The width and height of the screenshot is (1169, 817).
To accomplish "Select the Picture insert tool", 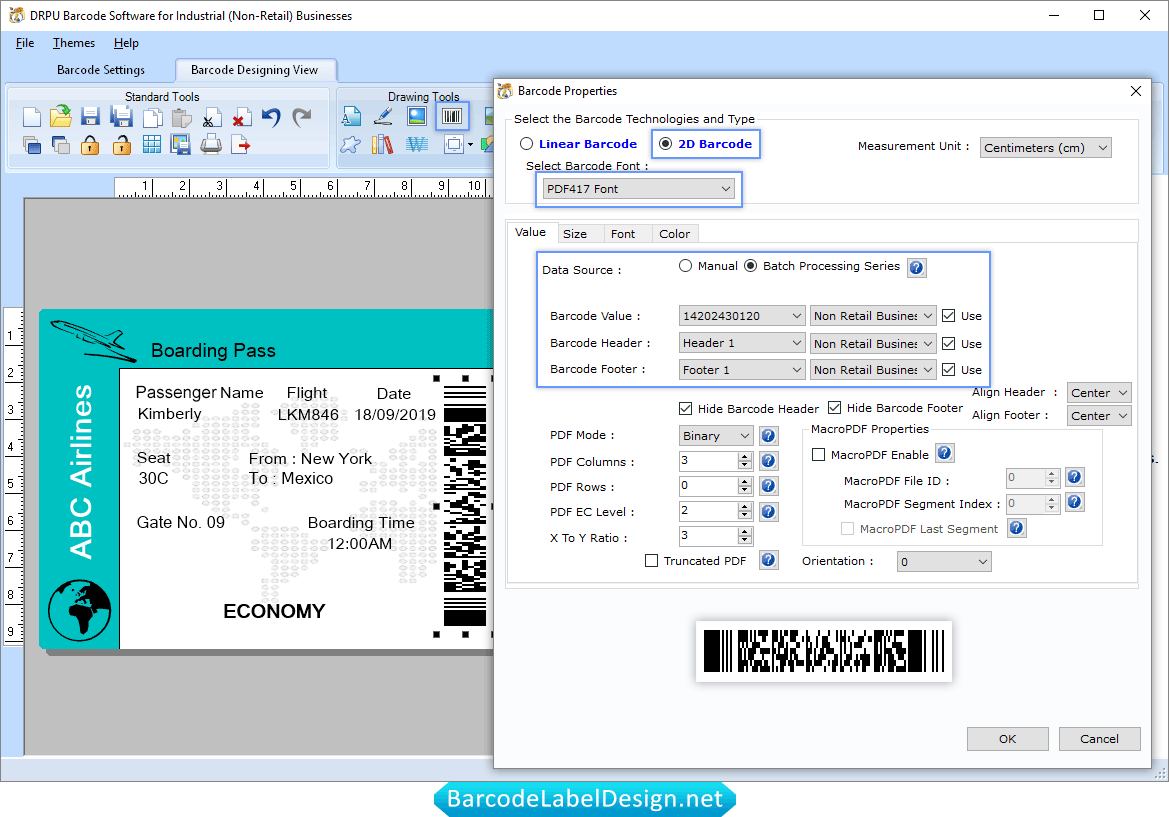I will pyautogui.click(x=417, y=116).
